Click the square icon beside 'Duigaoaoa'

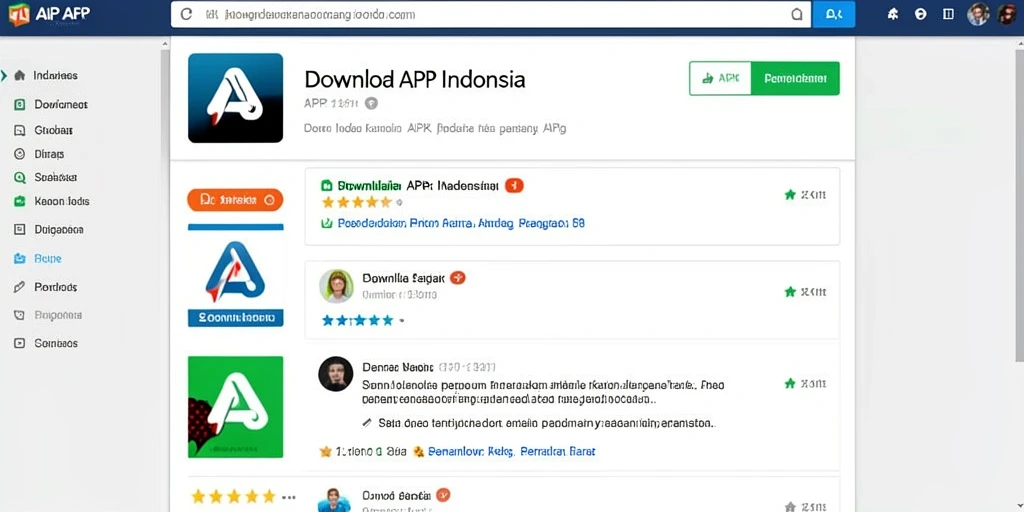coord(20,229)
